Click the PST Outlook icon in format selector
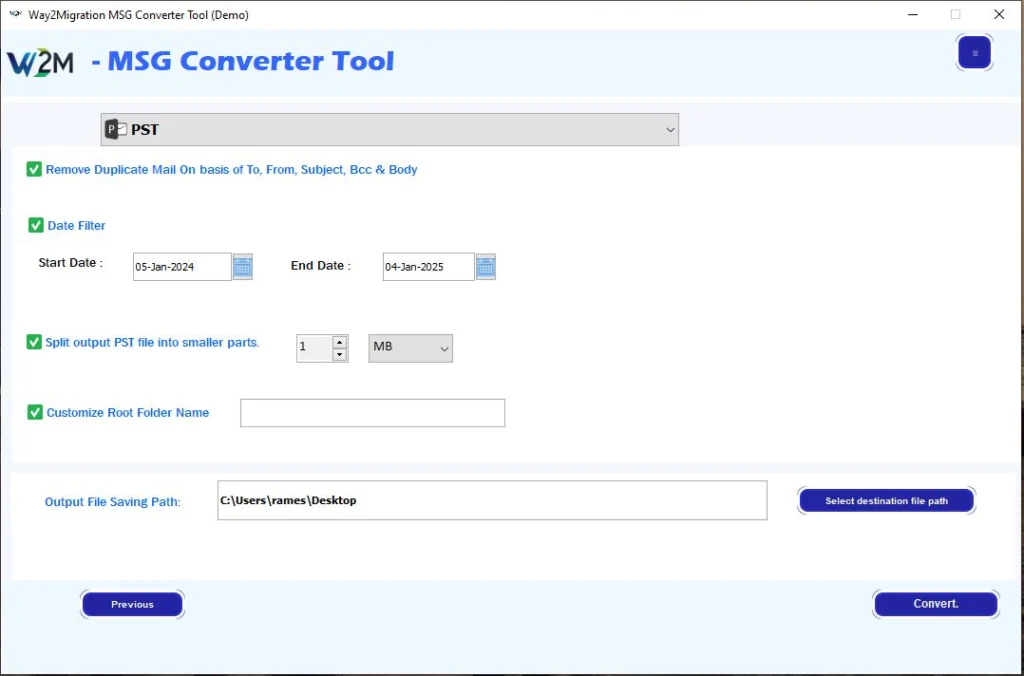The width and height of the screenshot is (1024, 676). [x=116, y=130]
